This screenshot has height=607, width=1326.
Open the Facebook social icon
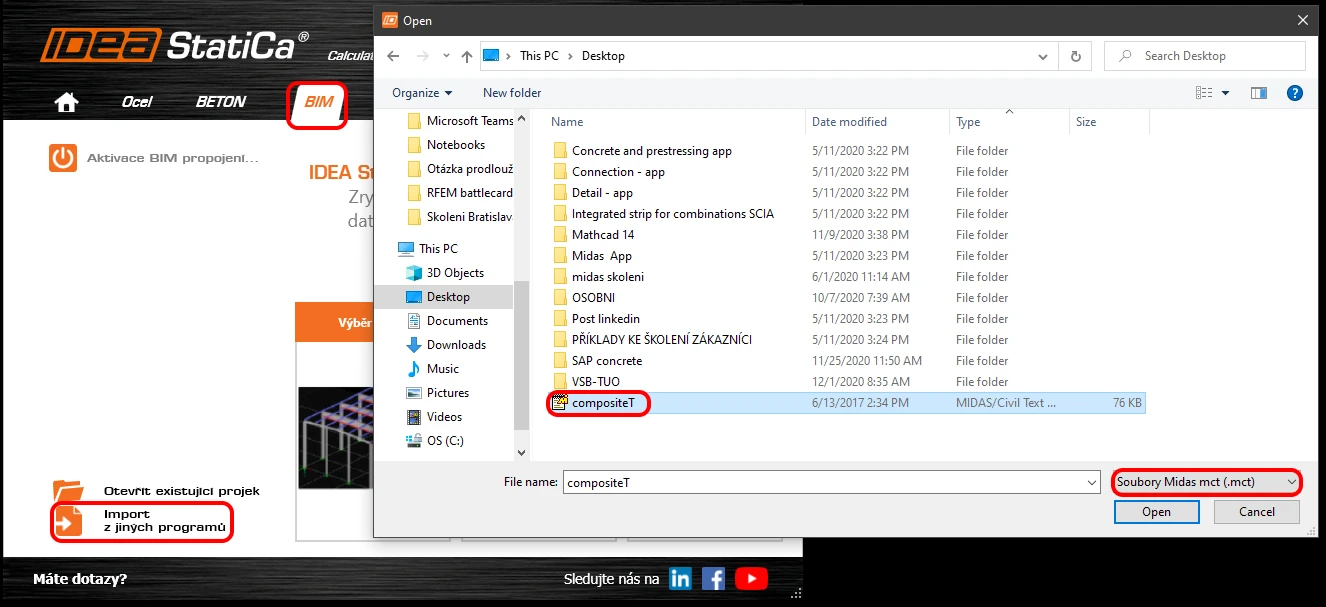point(713,578)
